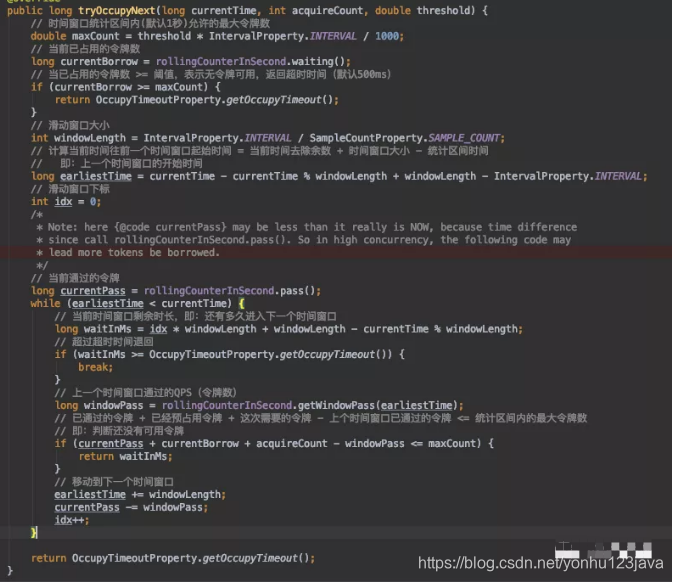Click the 'public' keyword of the method
674x582 pixels.
pyautogui.click(x=25, y=10)
